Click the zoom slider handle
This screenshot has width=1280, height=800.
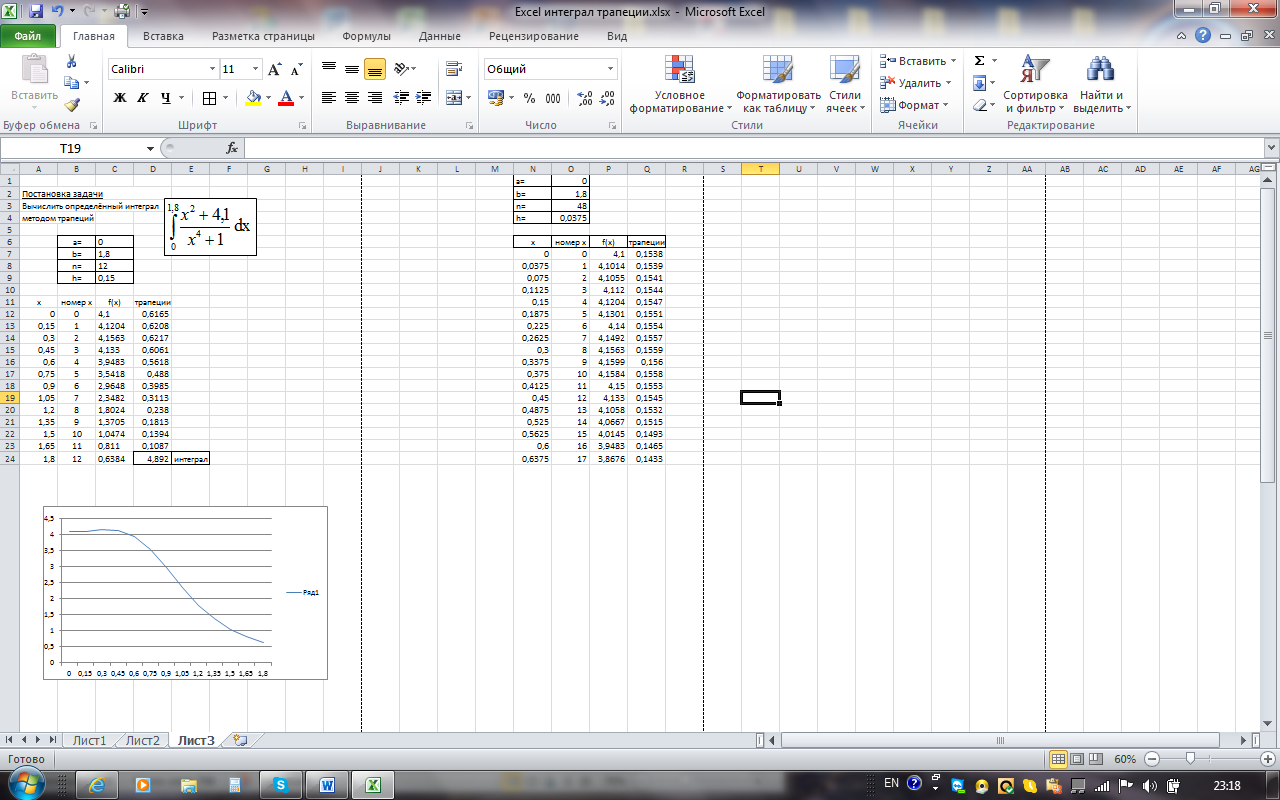click(1189, 759)
